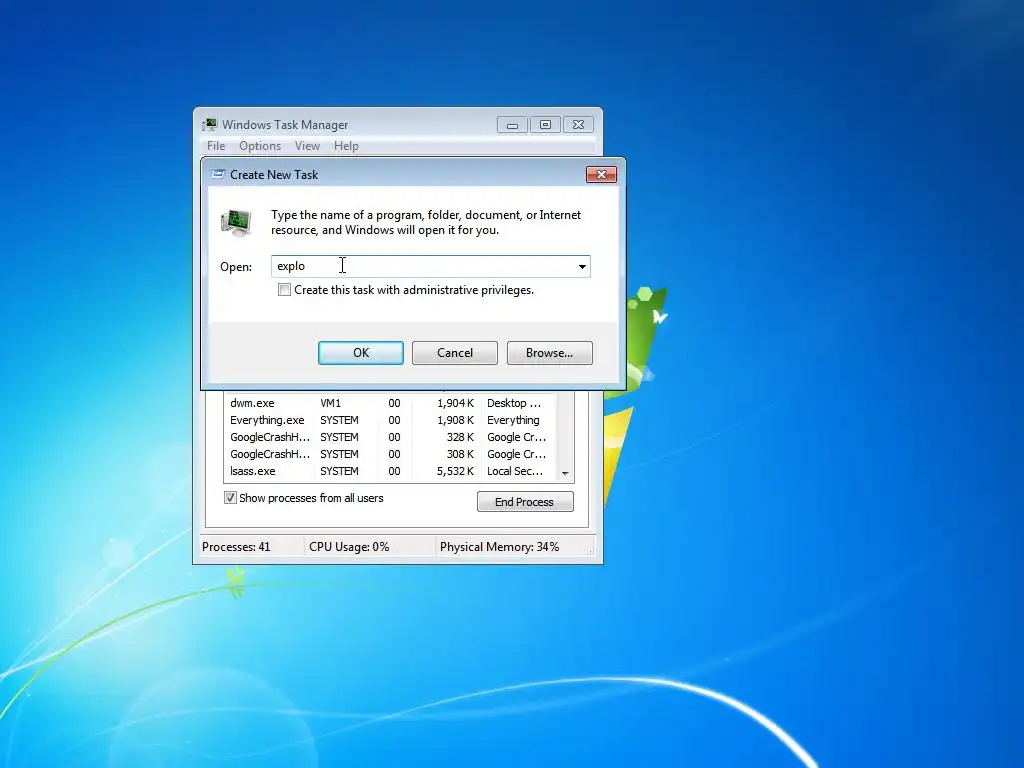Click the 328 K memory value
The image size is (1024, 768).
point(460,437)
